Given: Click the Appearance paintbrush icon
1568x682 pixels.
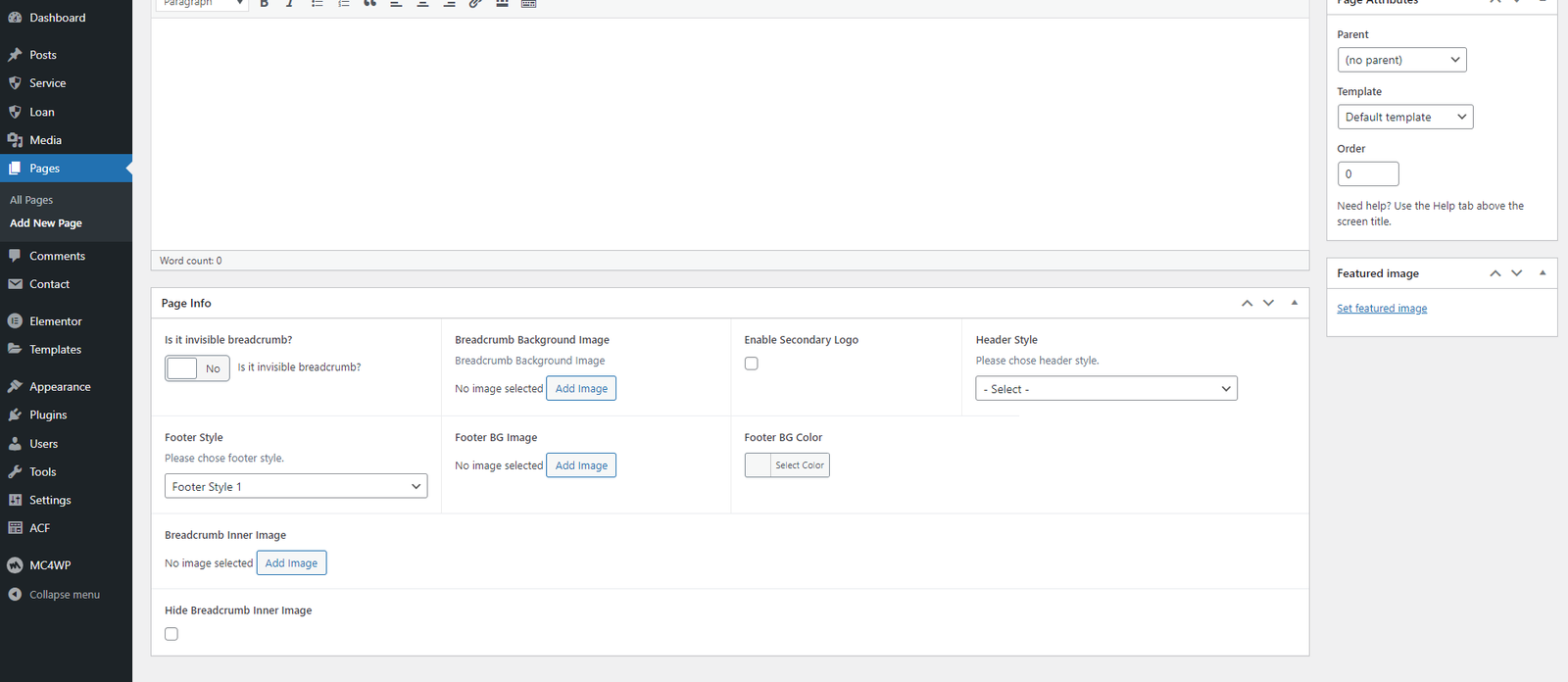Looking at the screenshot, I should coord(15,387).
